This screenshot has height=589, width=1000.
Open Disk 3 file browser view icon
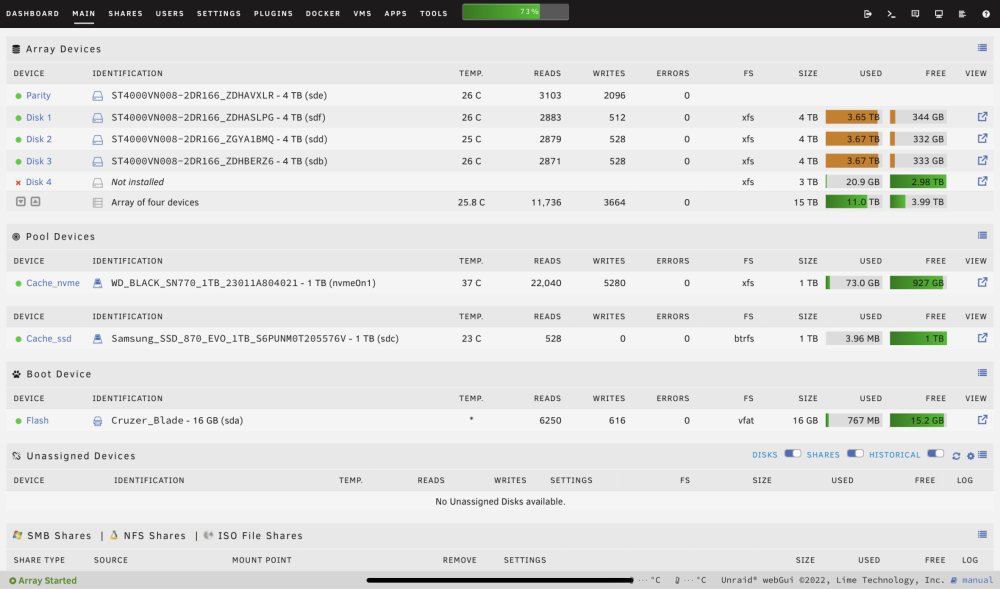pyautogui.click(x=982, y=160)
